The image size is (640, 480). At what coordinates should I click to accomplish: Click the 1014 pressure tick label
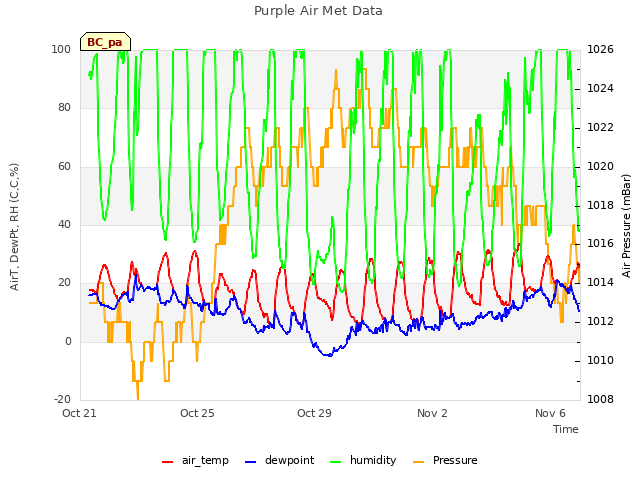pyautogui.click(x=600, y=282)
